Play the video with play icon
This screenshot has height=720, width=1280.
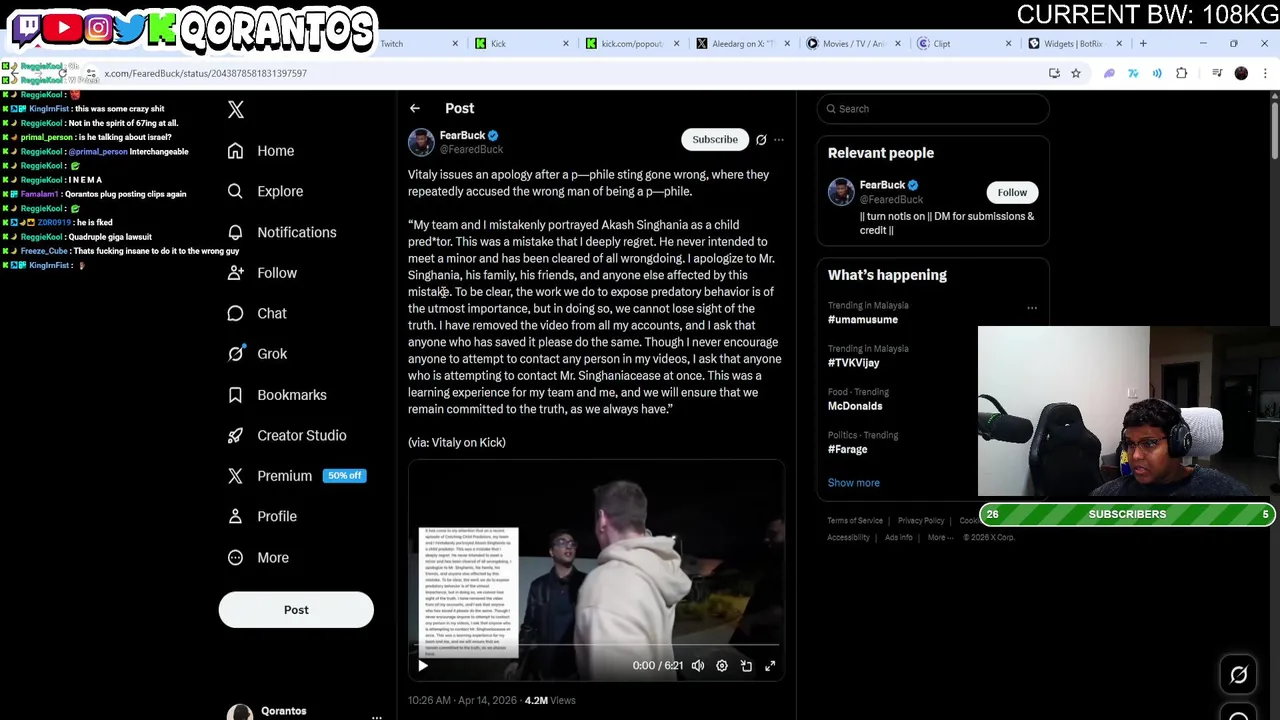pos(423,666)
